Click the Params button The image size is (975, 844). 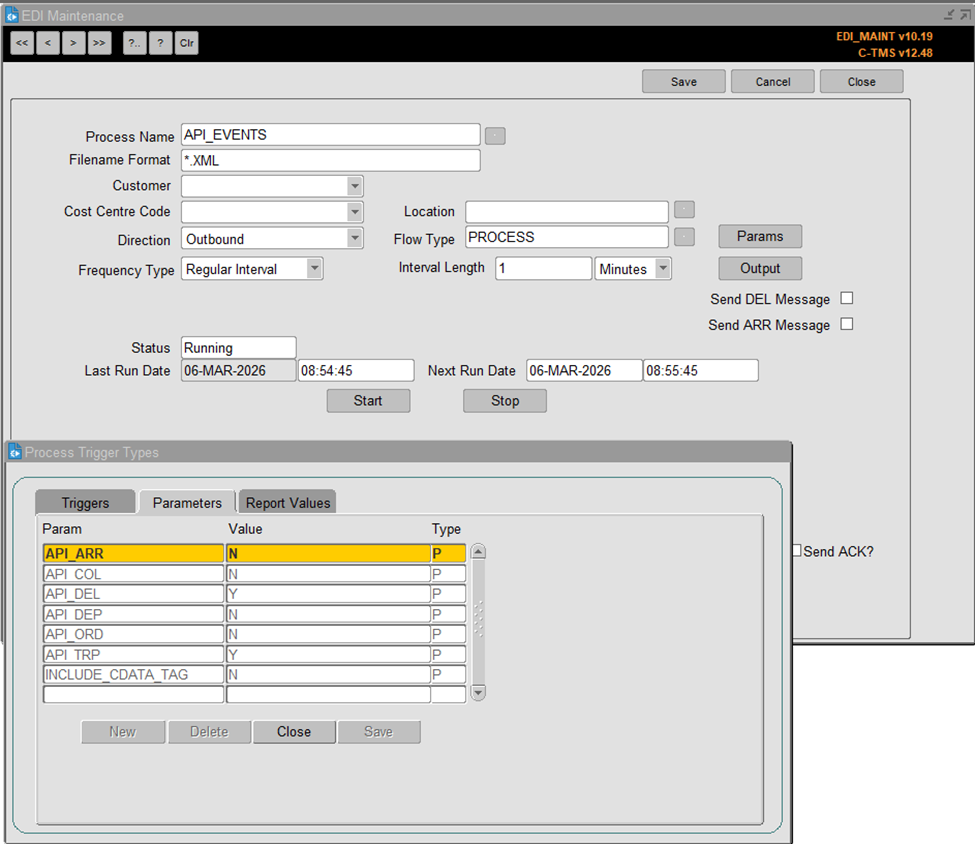[x=759, y=236]
